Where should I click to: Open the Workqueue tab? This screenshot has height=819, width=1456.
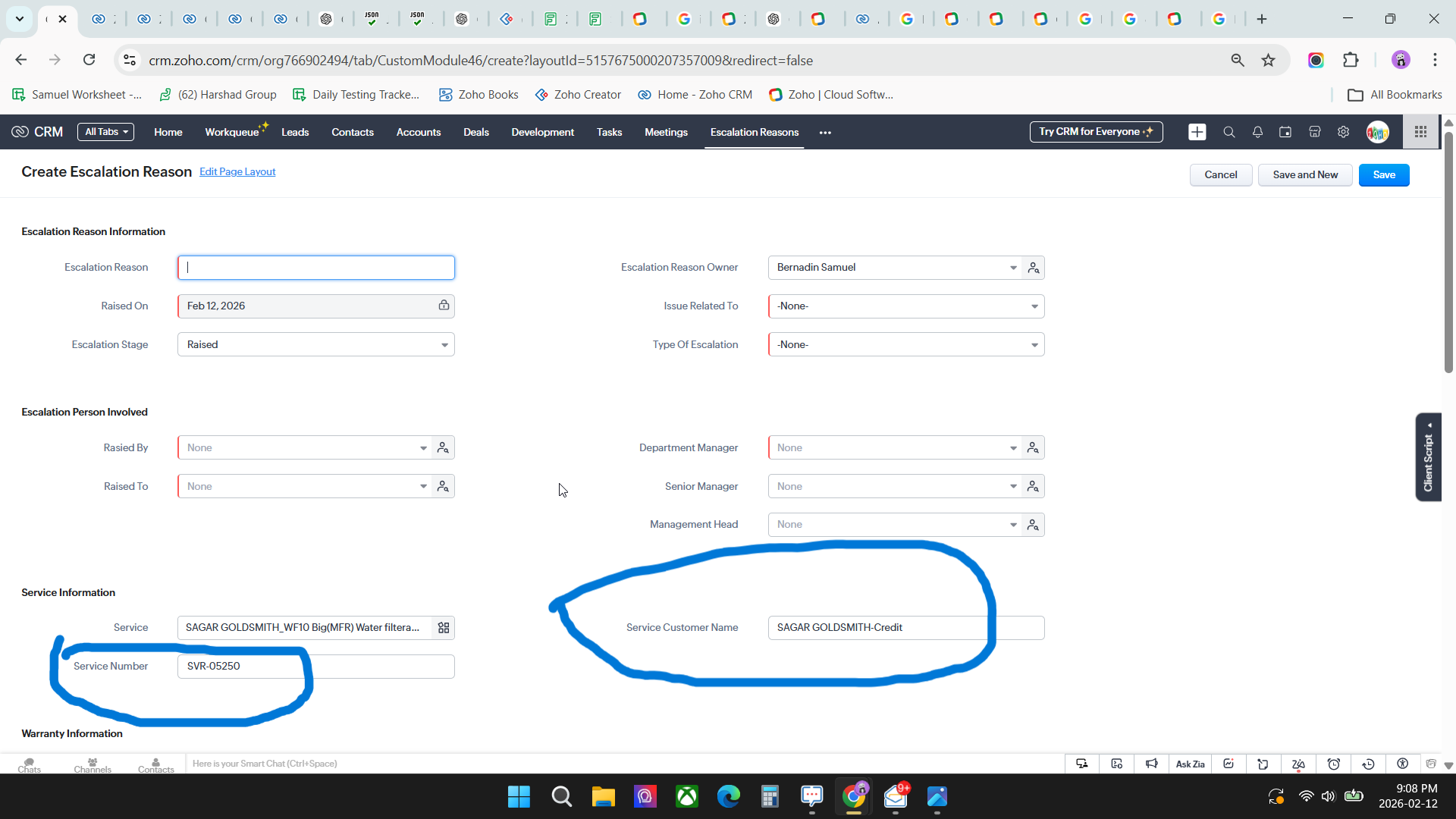point(232,132)
